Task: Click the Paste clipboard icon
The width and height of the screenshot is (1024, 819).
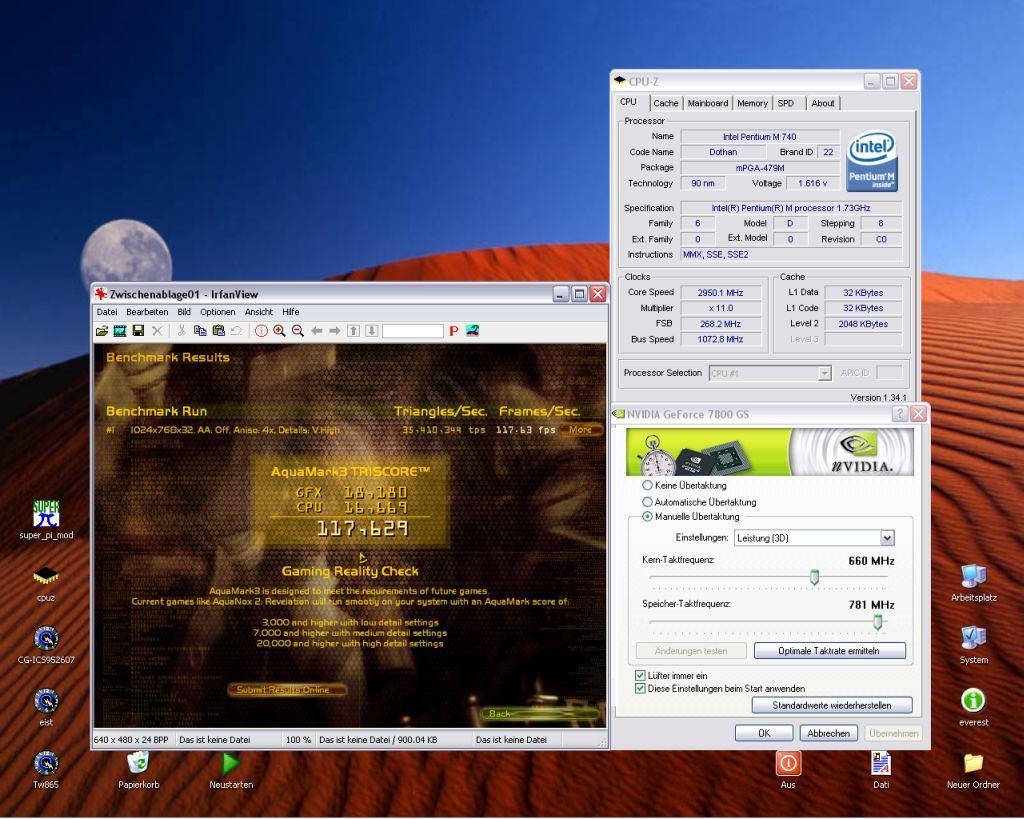Action: click(x=219, y=331)
